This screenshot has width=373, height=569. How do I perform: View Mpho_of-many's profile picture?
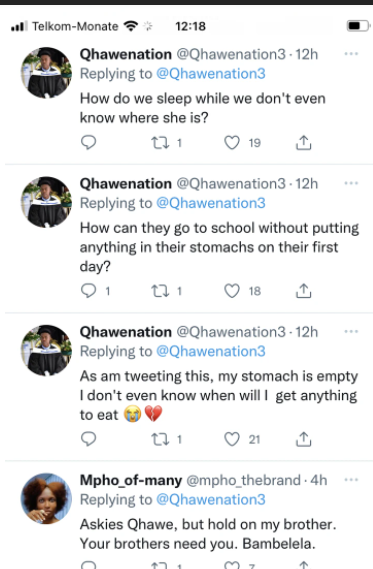tap(46, 498)
